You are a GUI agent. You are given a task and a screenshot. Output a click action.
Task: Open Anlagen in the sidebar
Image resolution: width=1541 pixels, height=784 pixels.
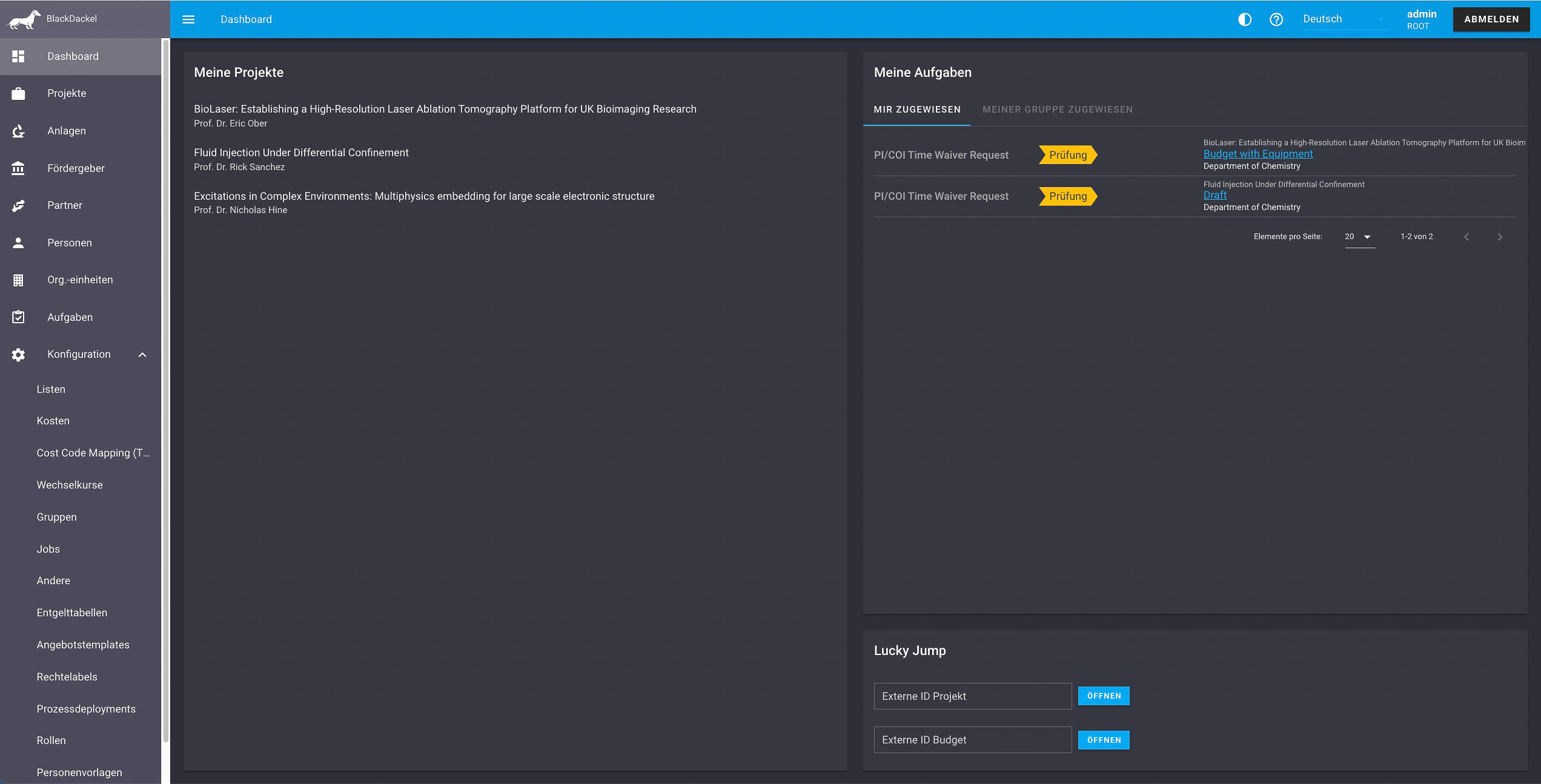click(81, 131)
